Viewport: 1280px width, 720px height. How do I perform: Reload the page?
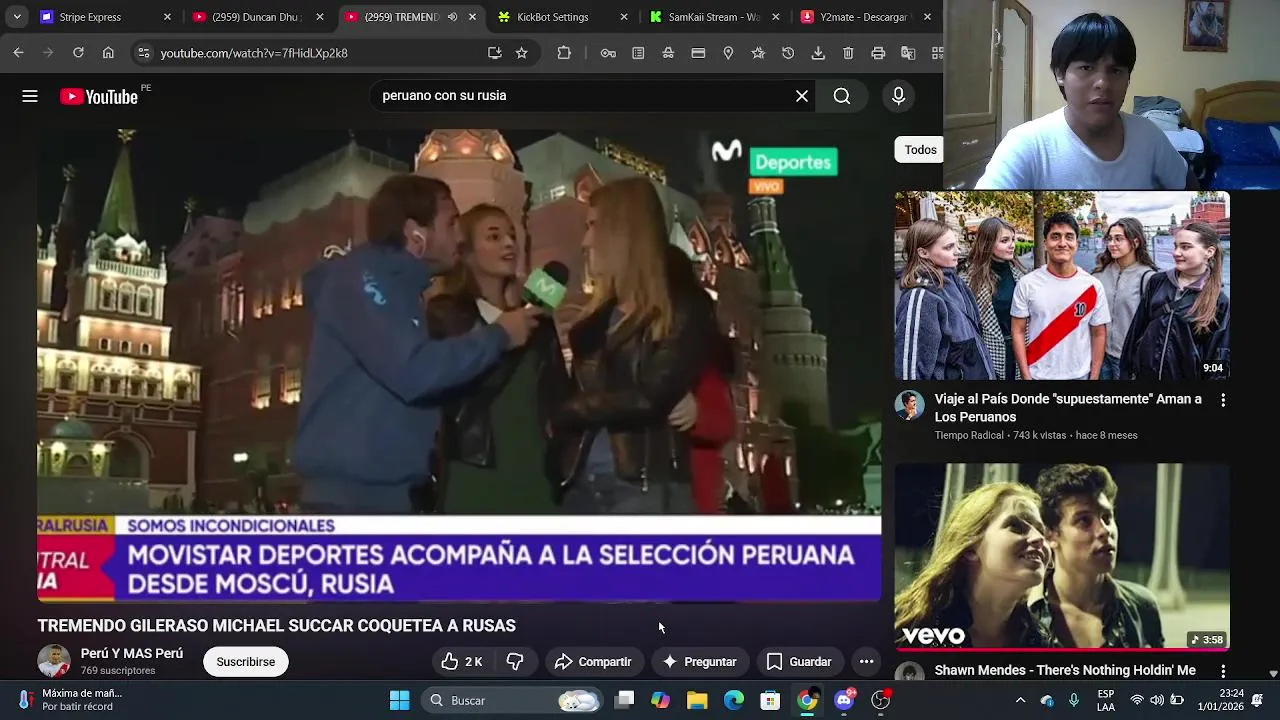coord(78,53)
